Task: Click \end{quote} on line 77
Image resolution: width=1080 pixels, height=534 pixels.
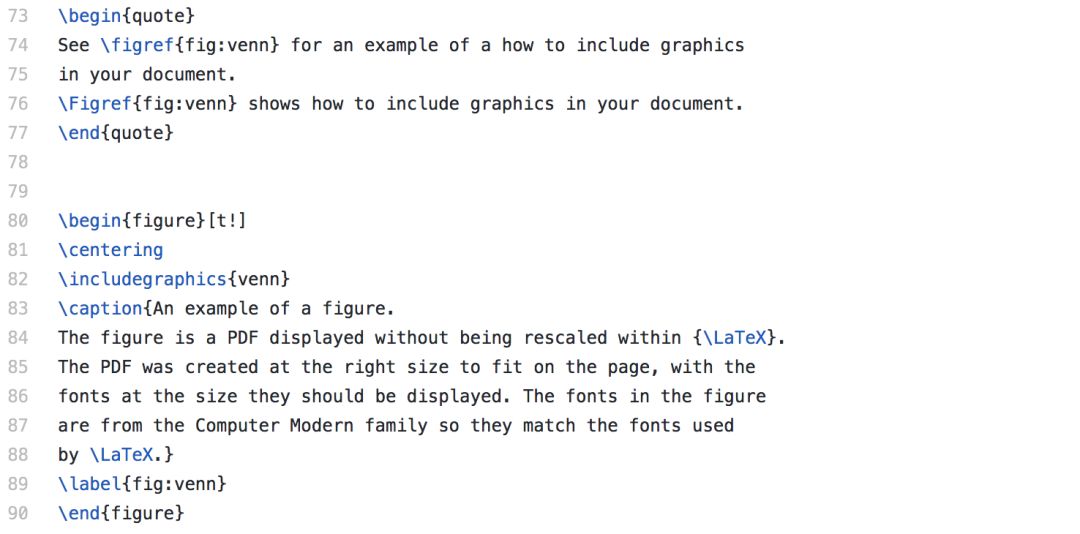Action: (116, 133)
